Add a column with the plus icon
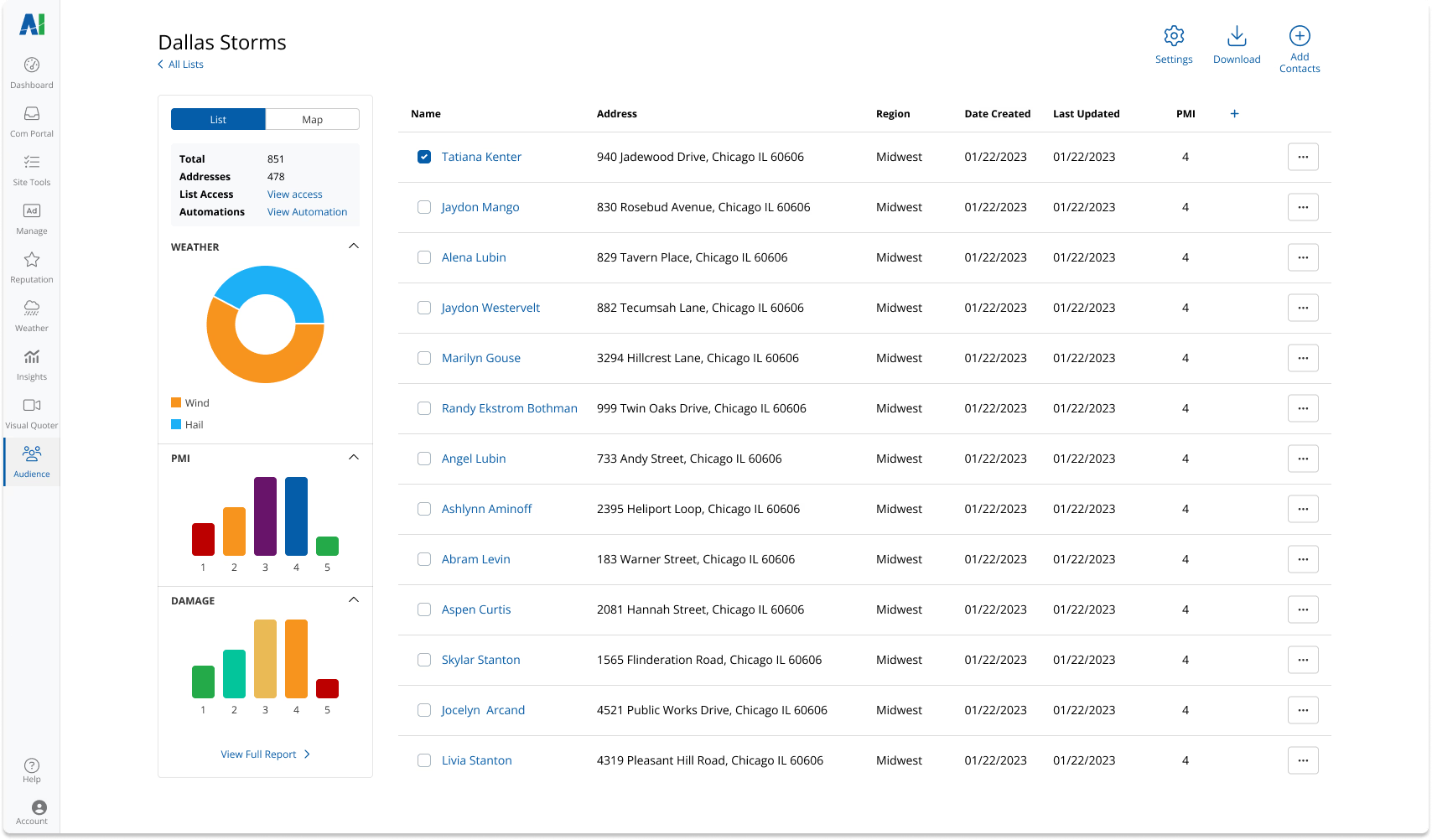This screenshot has height=840, width=1432. 1234,114
